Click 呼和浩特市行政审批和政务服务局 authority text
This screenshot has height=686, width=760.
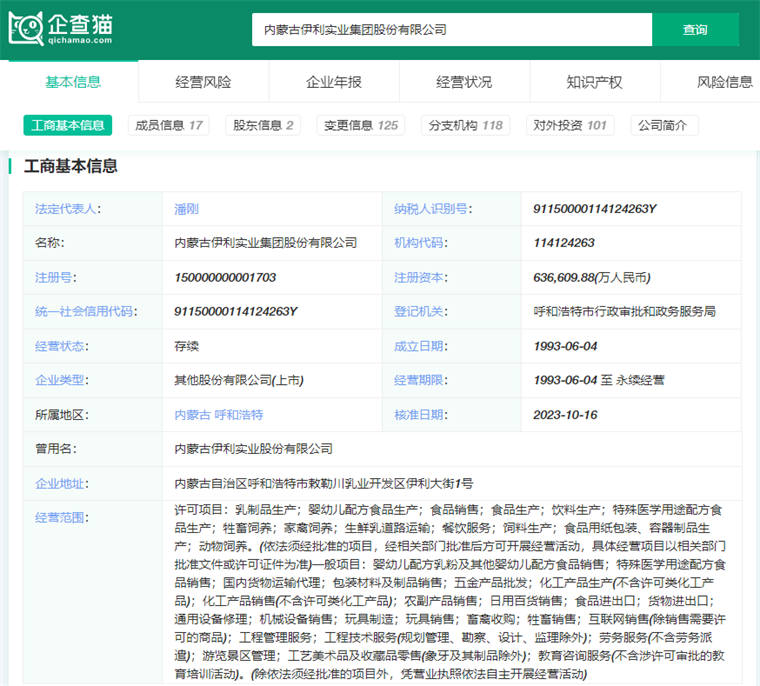click(x=624, y=311)
